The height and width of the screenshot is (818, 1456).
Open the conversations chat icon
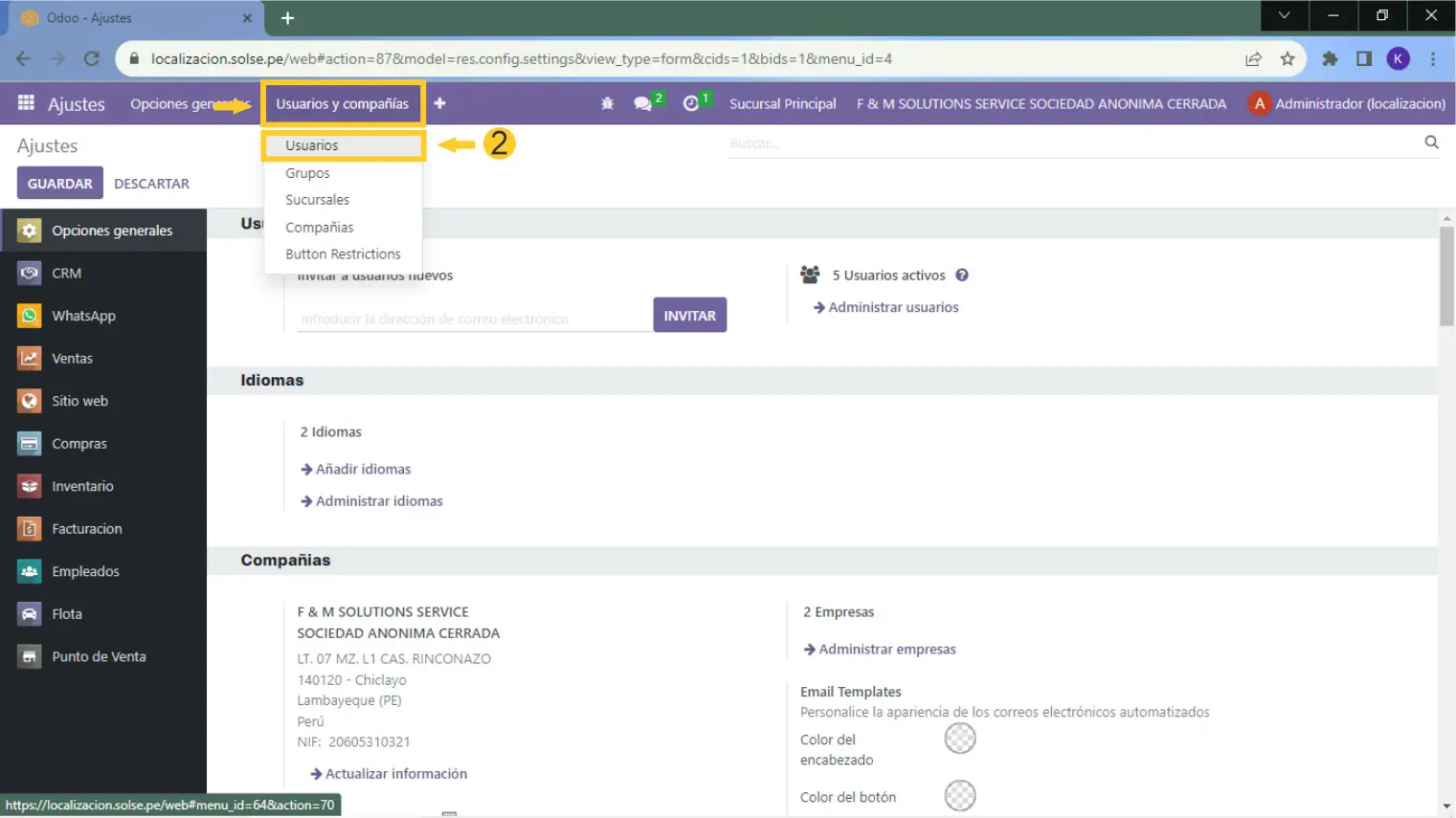coord(642,103)
